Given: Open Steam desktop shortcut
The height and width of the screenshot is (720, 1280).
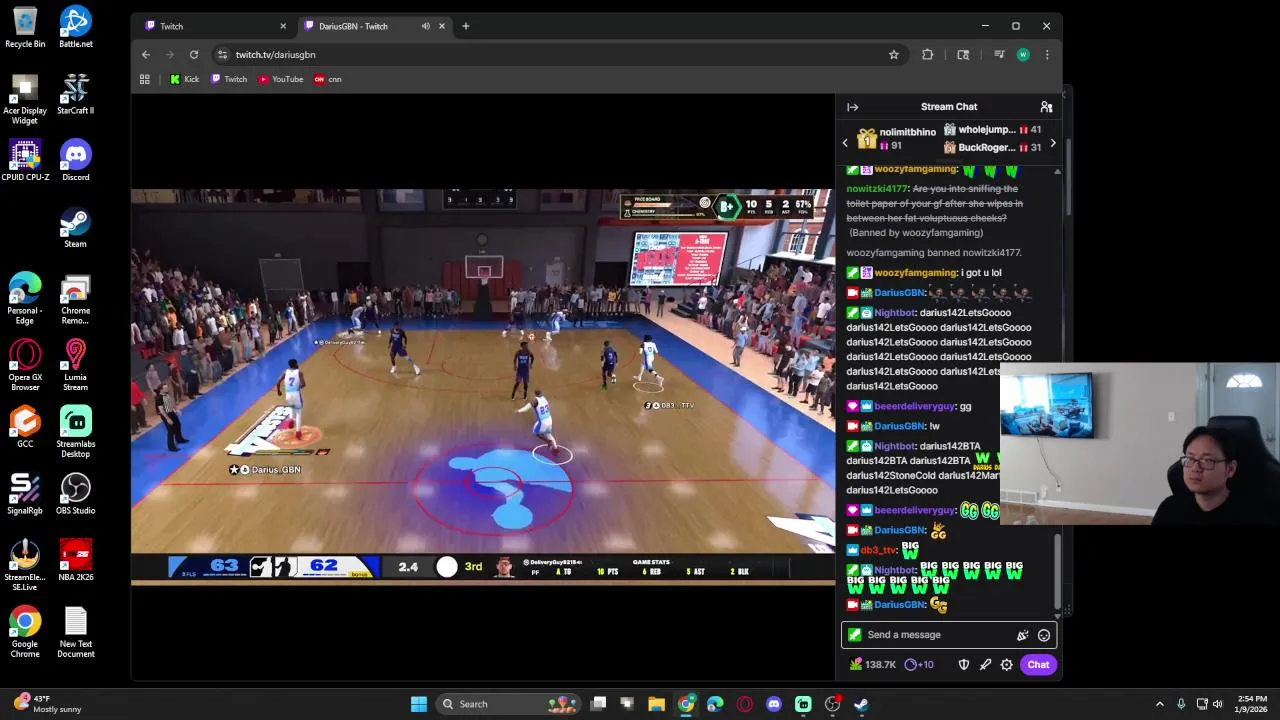Looking at the screenshot, I should 76,227.
